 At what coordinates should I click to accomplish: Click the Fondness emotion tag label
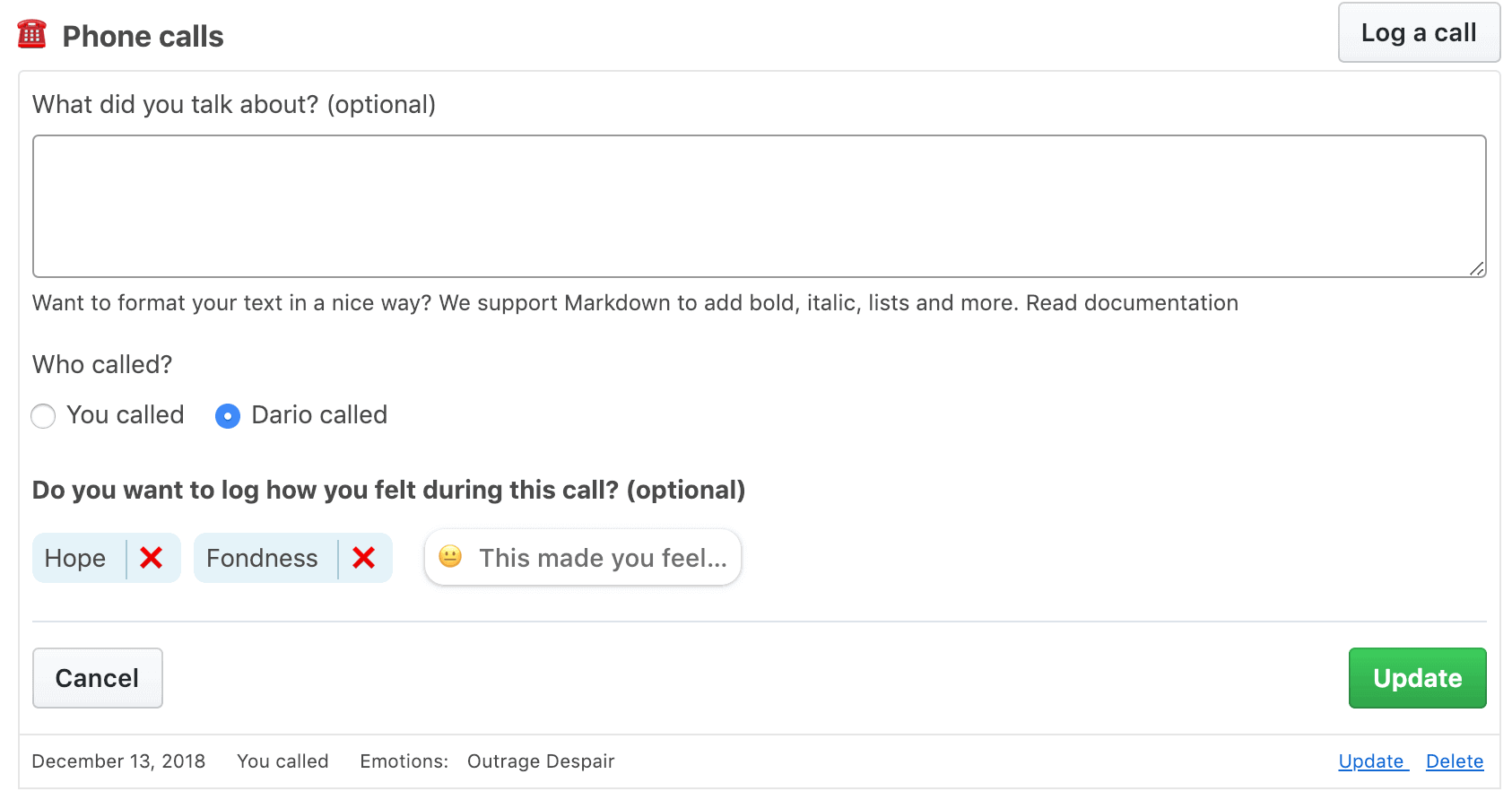click(262, 558)
